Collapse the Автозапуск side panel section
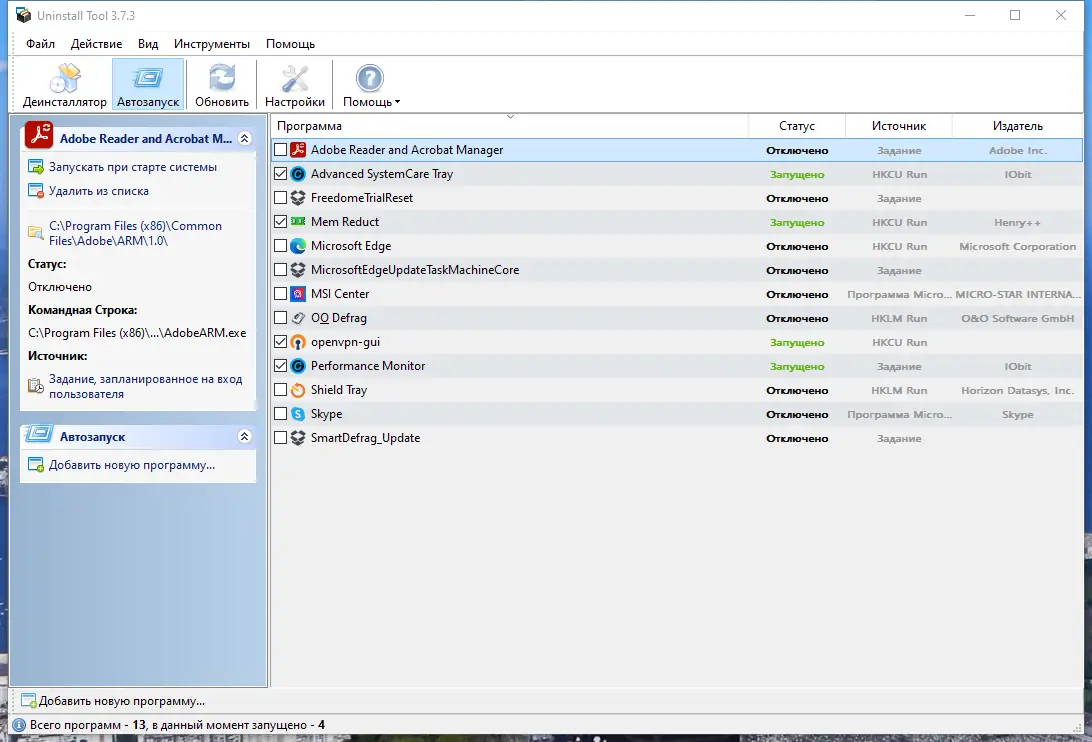 [244, 437]
